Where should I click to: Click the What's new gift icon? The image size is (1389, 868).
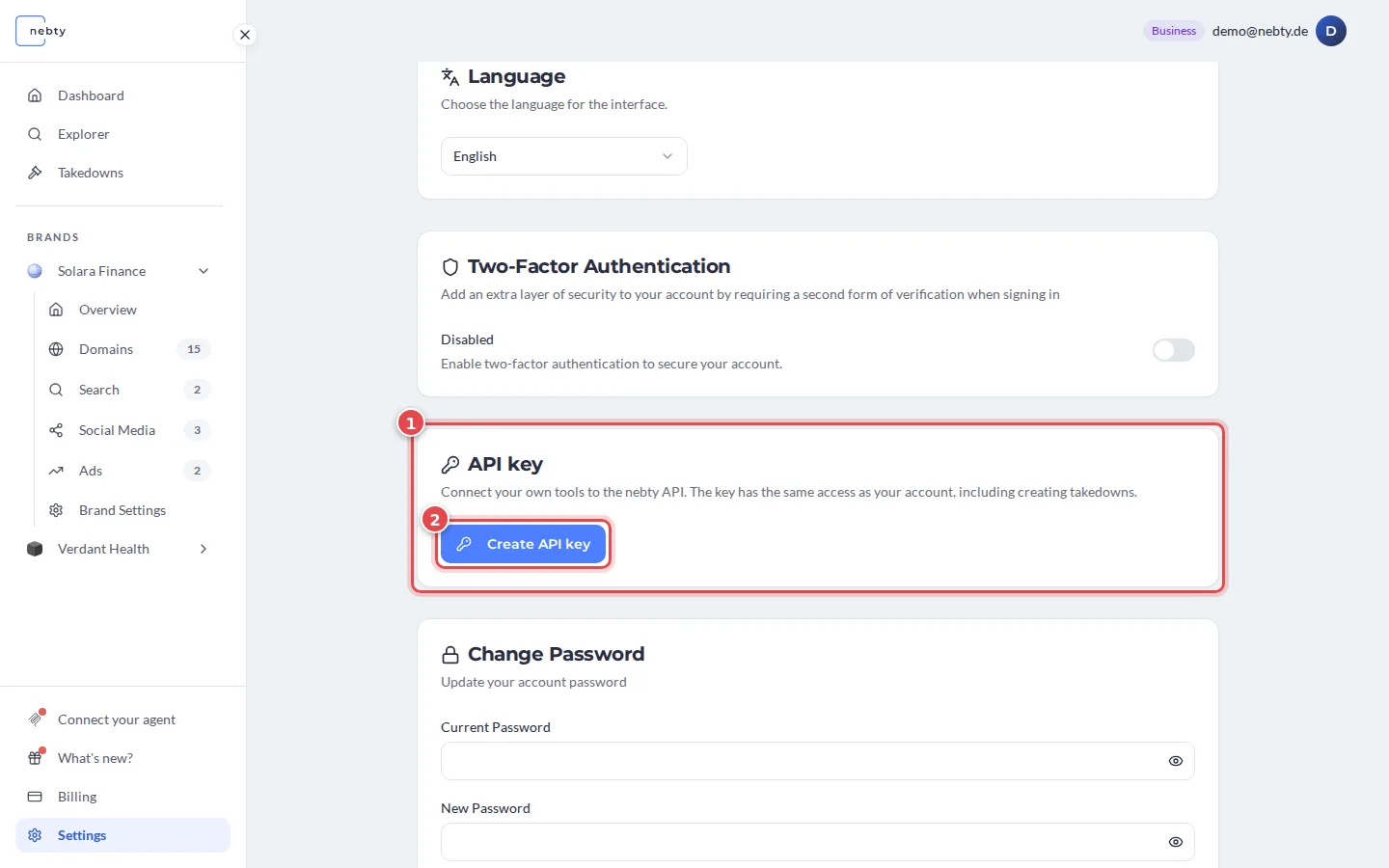click(36, 758)
